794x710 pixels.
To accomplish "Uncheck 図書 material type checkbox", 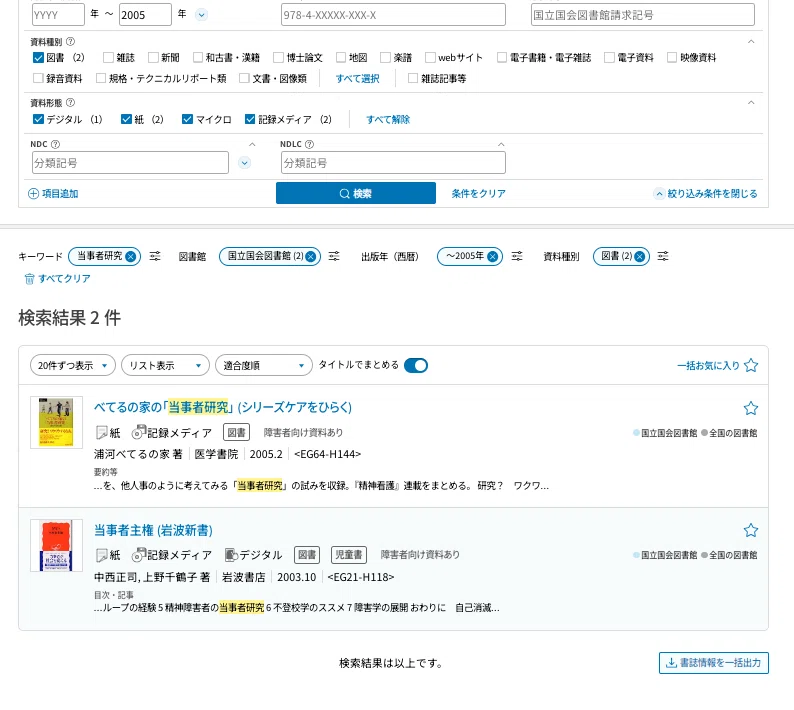I will pyautogui.click(x=38, y=58).
